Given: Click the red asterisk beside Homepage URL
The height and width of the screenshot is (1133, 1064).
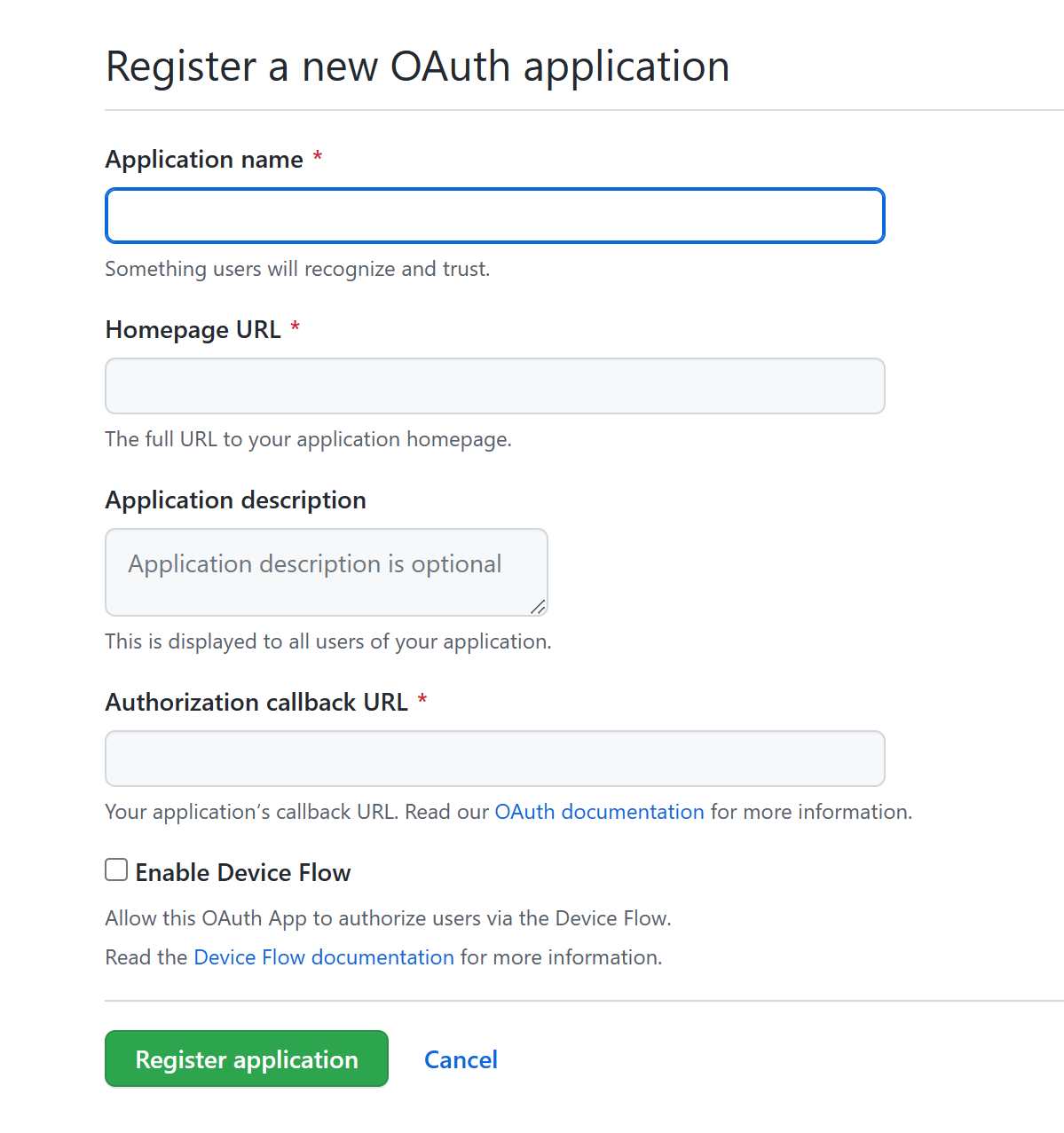Looking at the screenshot, I should coord(296,328).
